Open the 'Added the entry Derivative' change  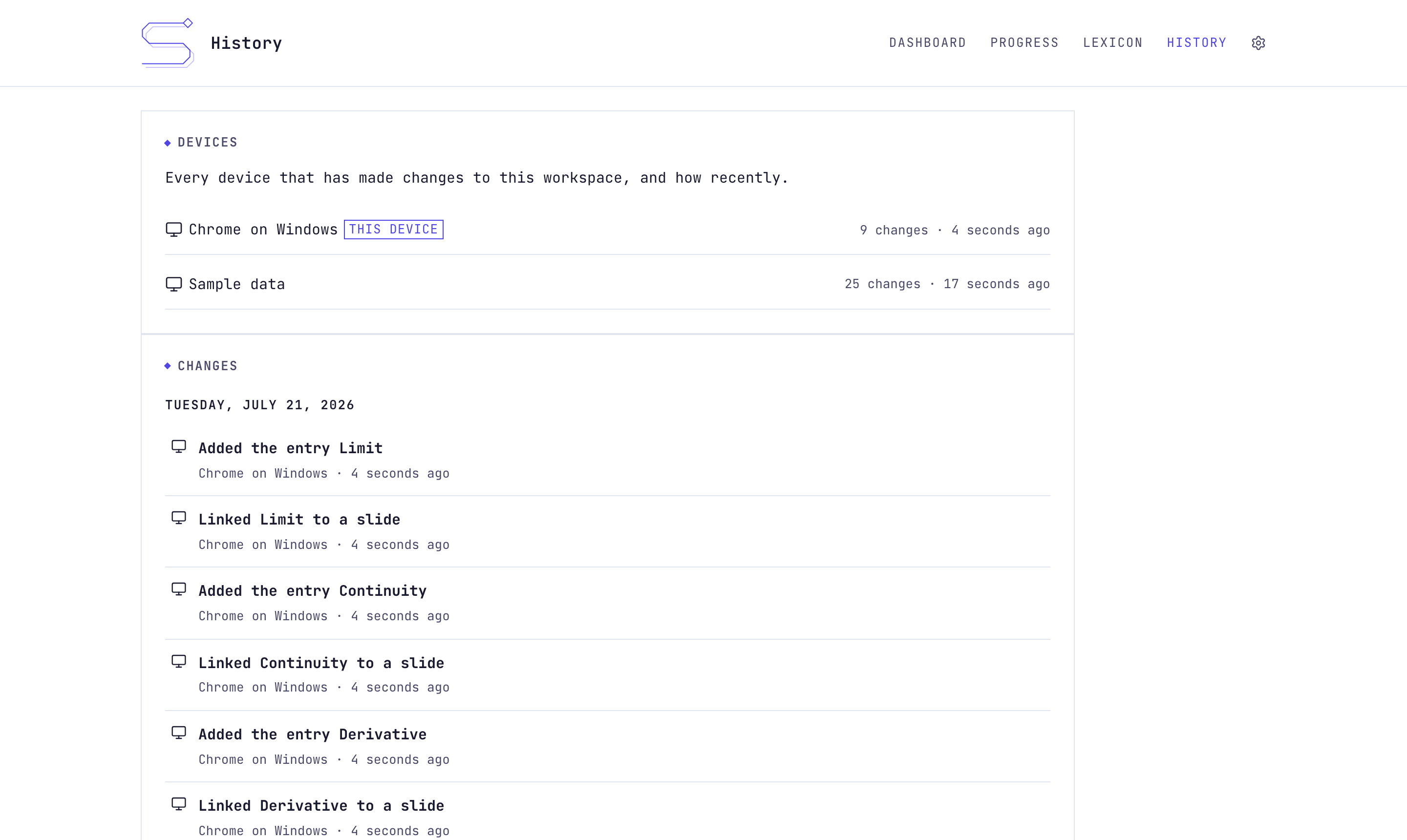(x=313, y=734)
